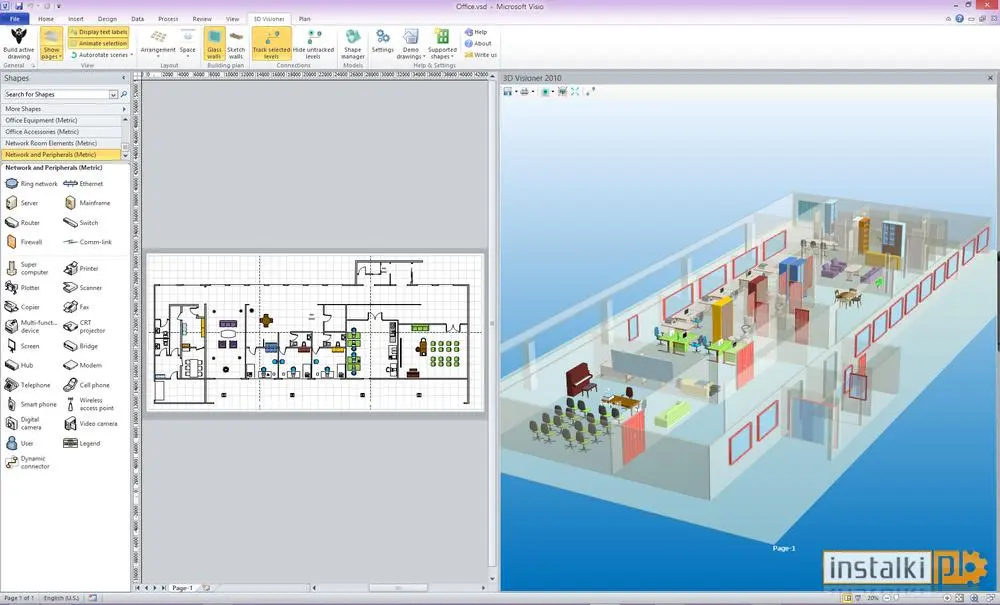
Task: Open Demo drawings dropdown
Action: [410, 43]
